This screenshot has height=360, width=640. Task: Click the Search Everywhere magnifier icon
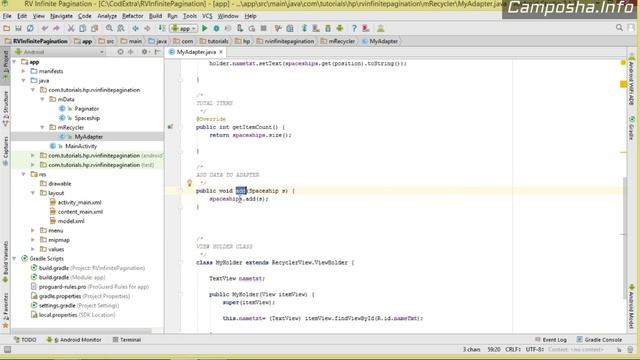tap(619, 28)
